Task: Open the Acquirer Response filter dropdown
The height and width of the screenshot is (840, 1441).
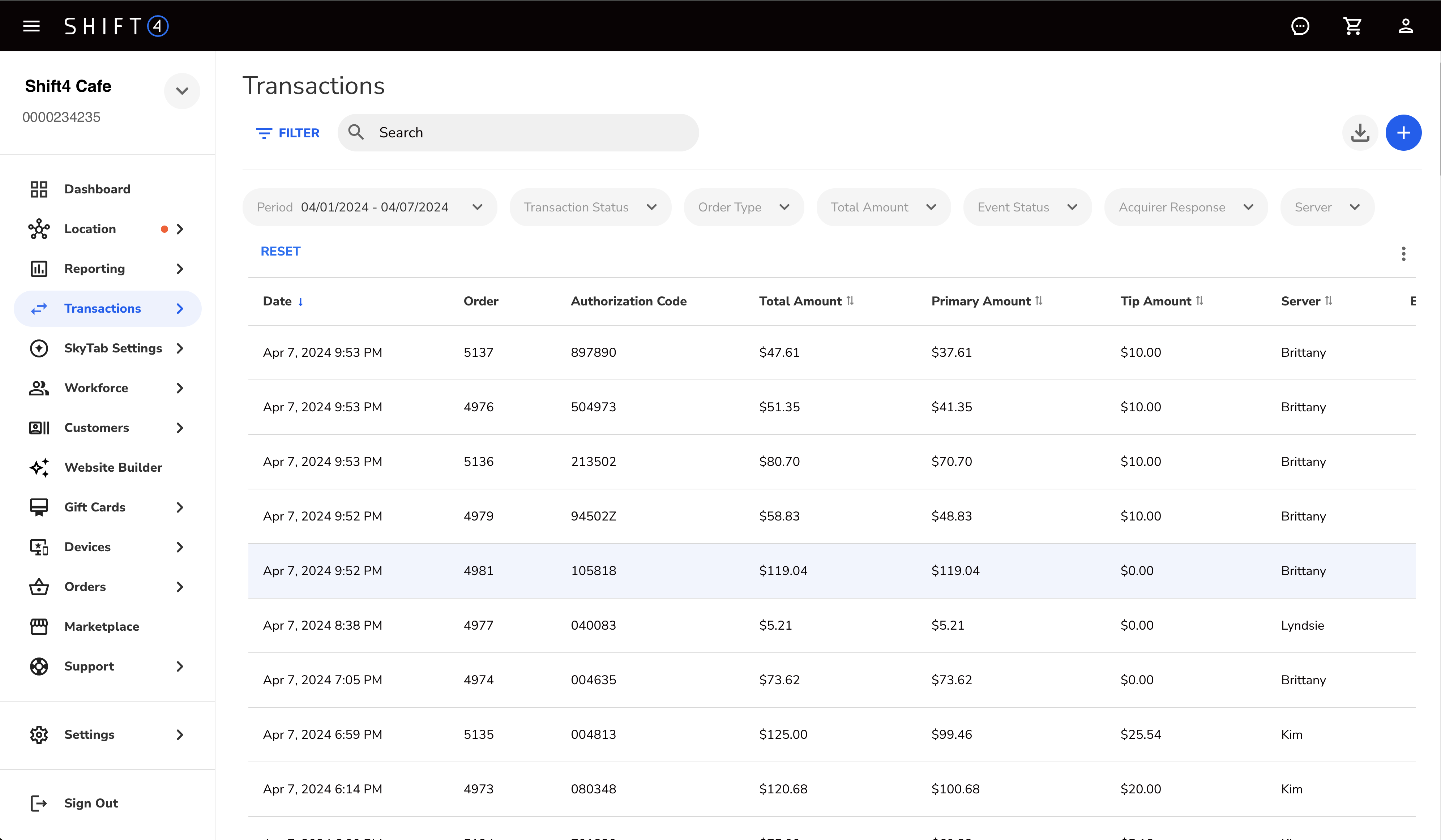Action: click(x=1185, y=207)
